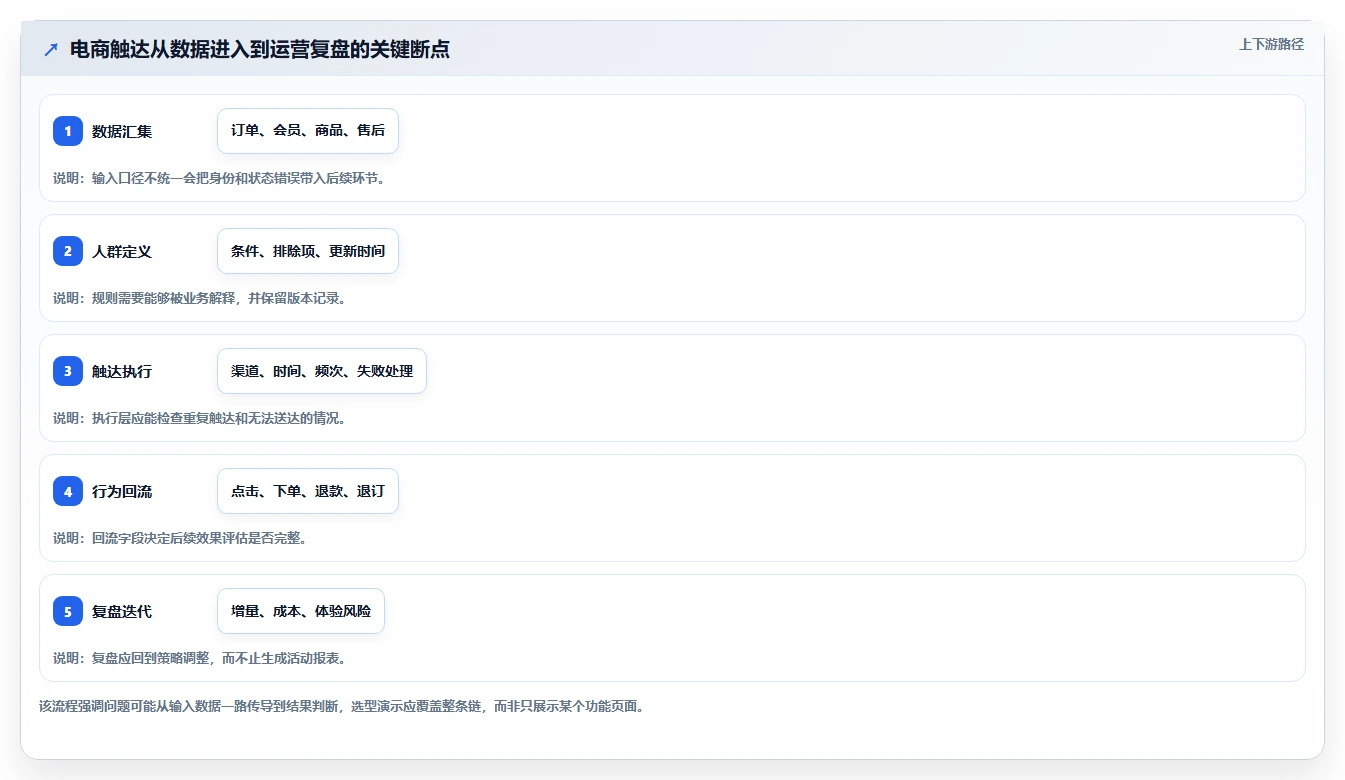Click the 数据汇集 step name
This screenshot has height=780, width=1345.
tap(122, 131)
